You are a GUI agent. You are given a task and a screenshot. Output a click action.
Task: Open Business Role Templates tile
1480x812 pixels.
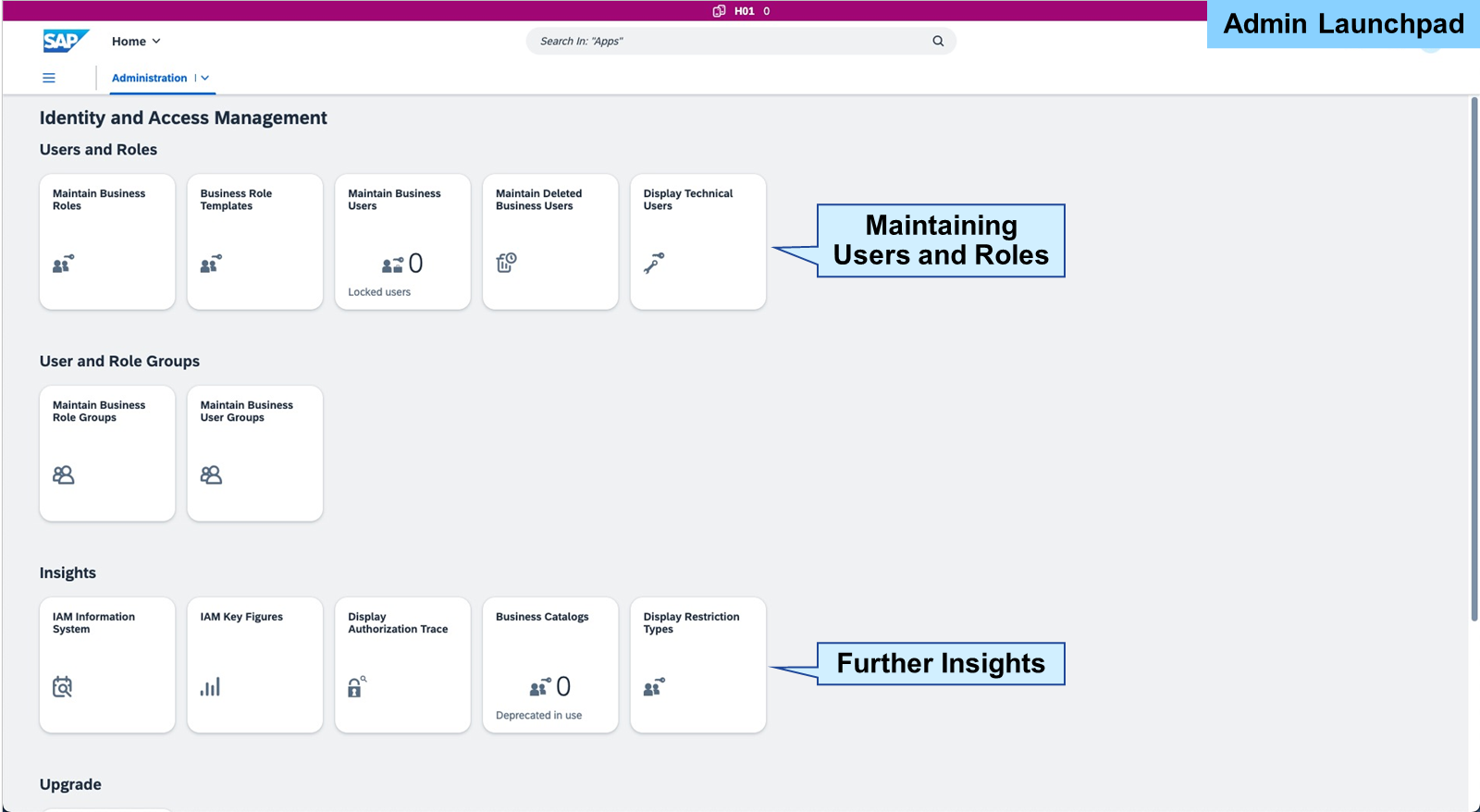pos(255,241)
